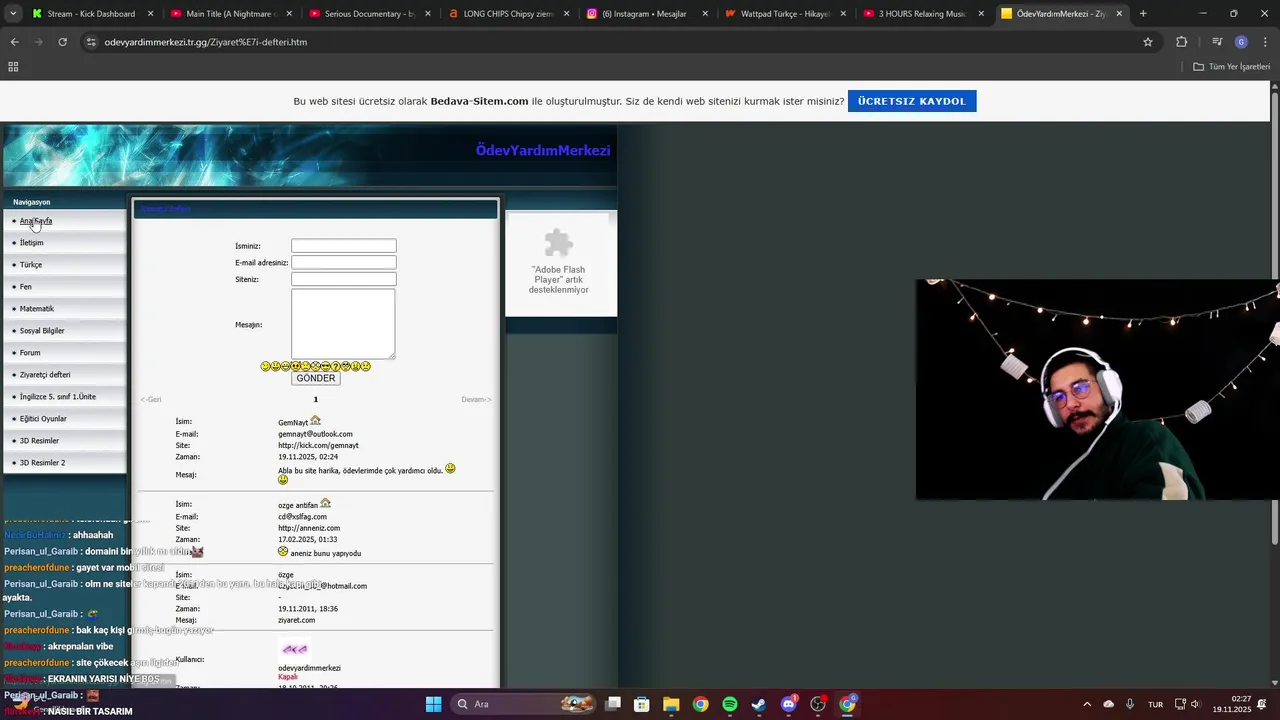Open the Sosyal Bilgiler navigation link
Screen dimensions: 1280x720
pyautogui.click(x=42, y=331)
